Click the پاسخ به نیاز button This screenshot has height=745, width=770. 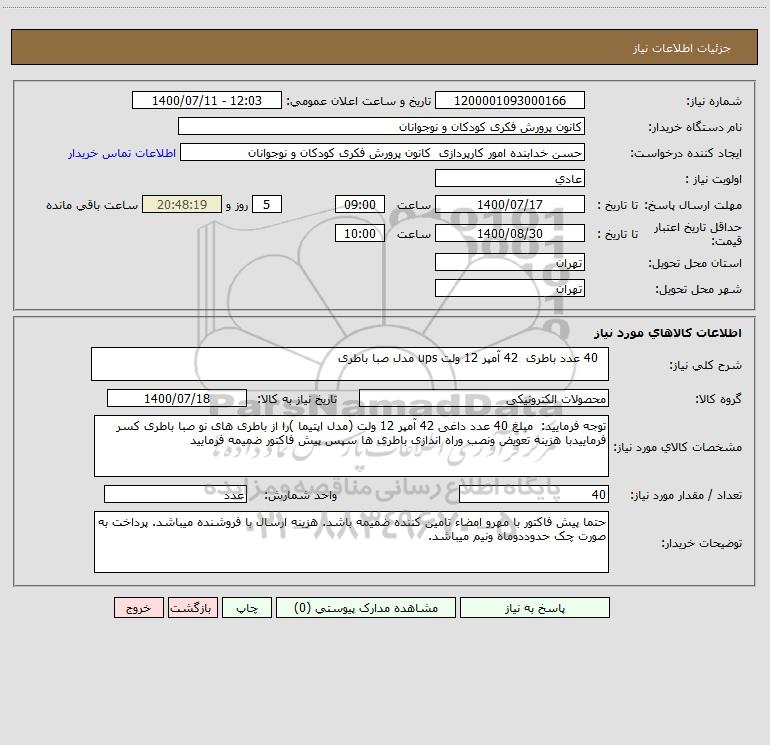(x=535, y=607)
